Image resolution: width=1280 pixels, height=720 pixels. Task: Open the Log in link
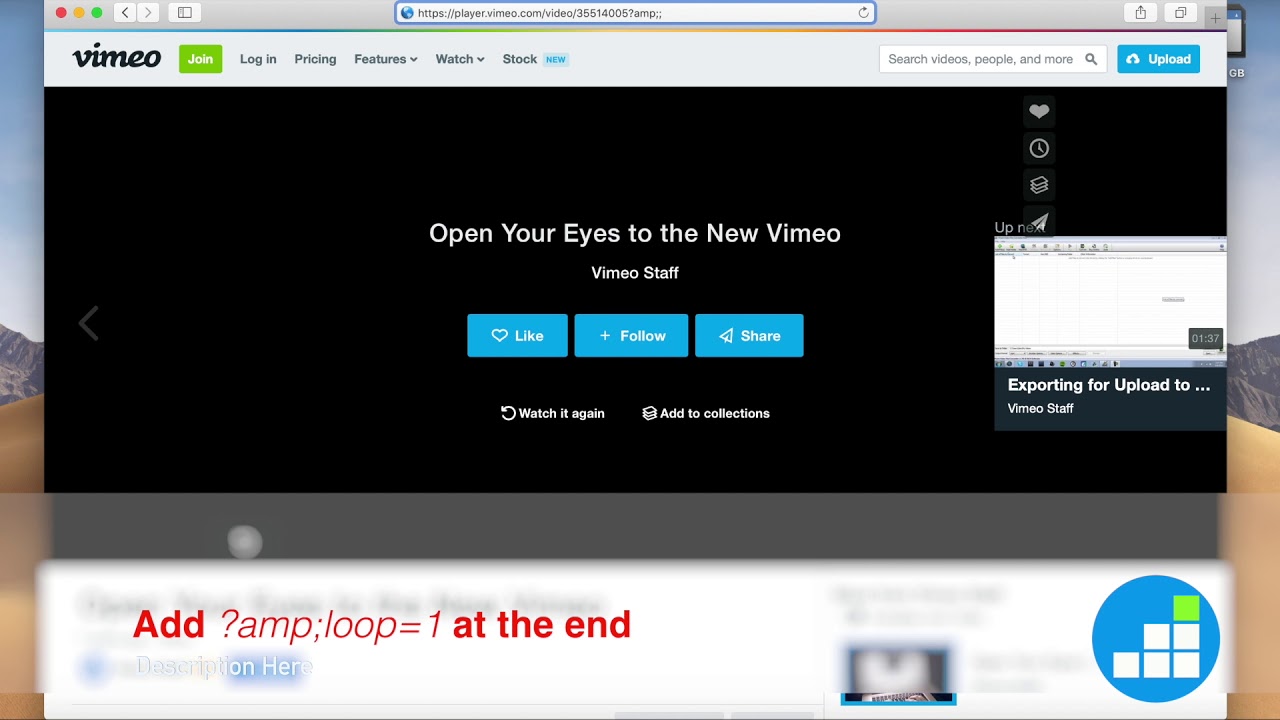(258, 59)
